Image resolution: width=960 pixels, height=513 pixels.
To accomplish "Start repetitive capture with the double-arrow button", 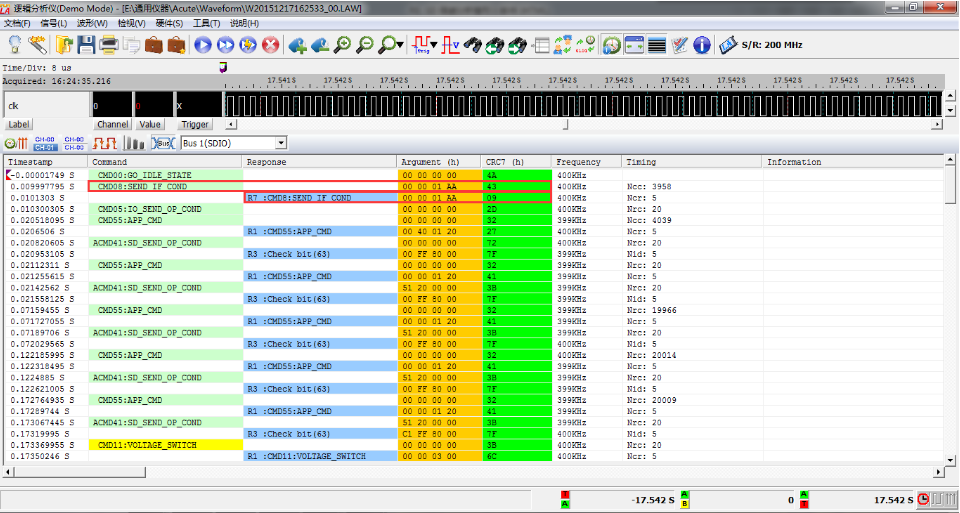I will tap(225, 45).
